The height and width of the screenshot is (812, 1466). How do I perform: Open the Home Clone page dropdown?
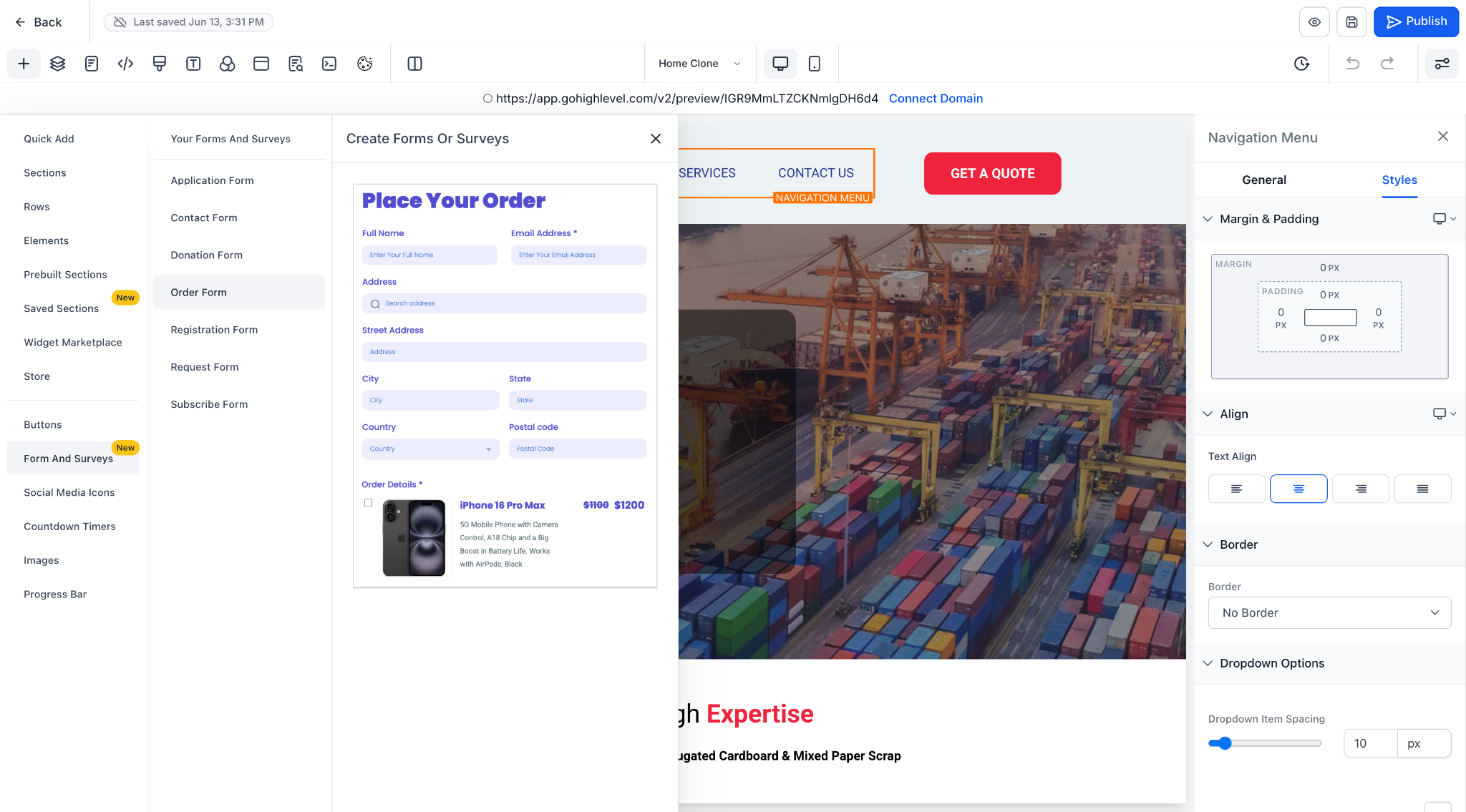(699, 64)
